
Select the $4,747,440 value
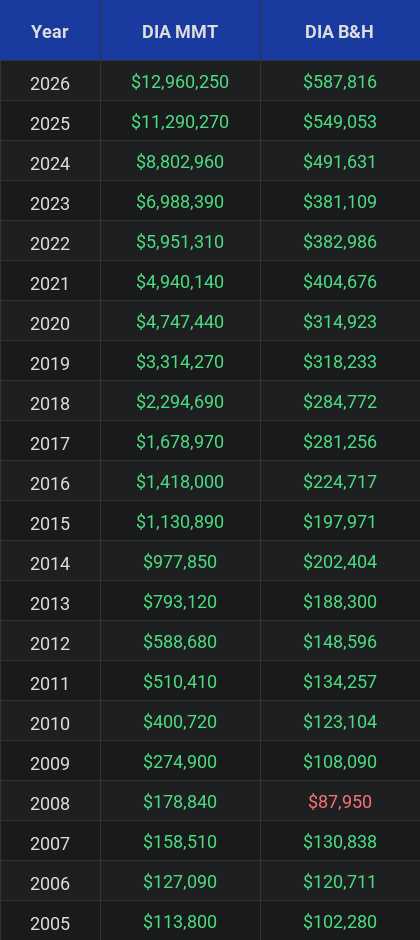[180, 322]
